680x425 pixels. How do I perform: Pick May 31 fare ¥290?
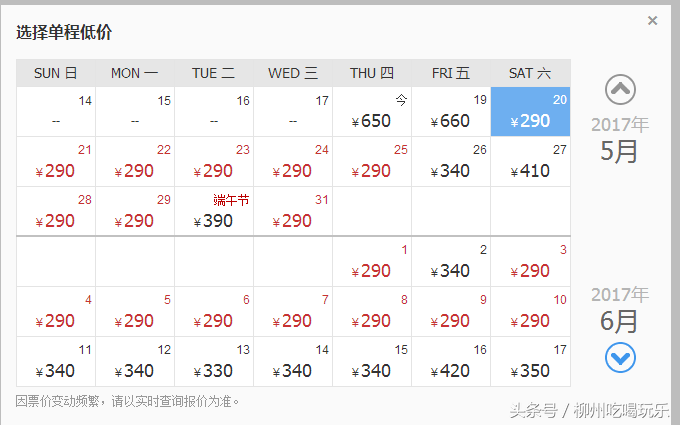(293, 212)
